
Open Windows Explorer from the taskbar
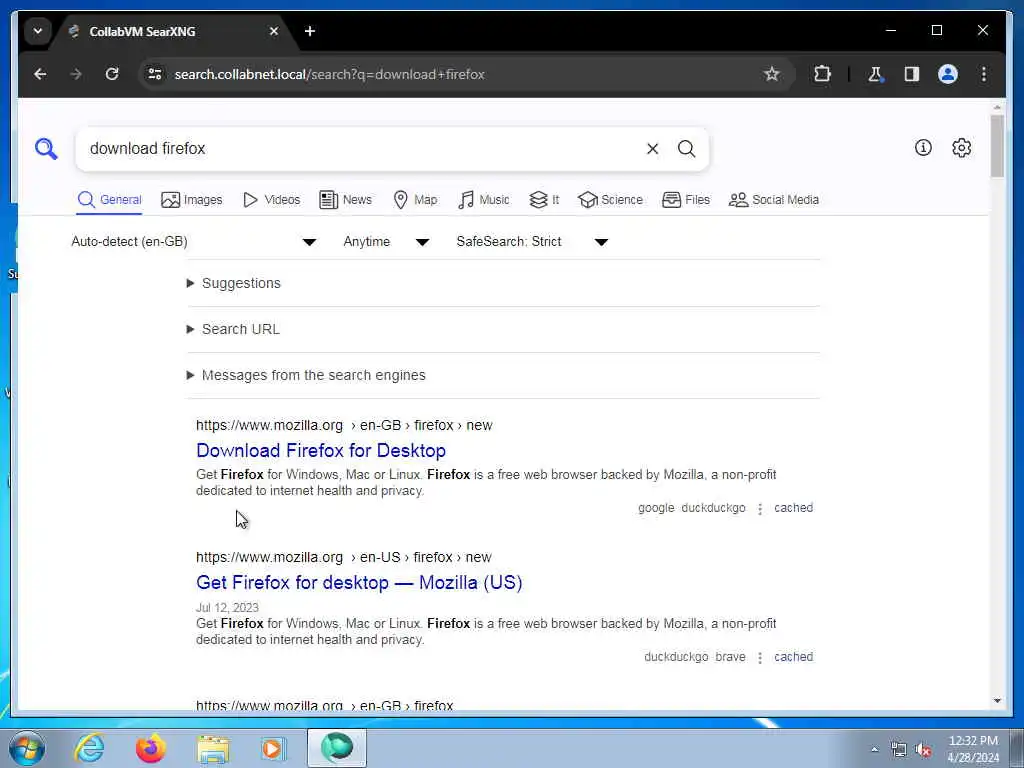click(x=213, y=748)
